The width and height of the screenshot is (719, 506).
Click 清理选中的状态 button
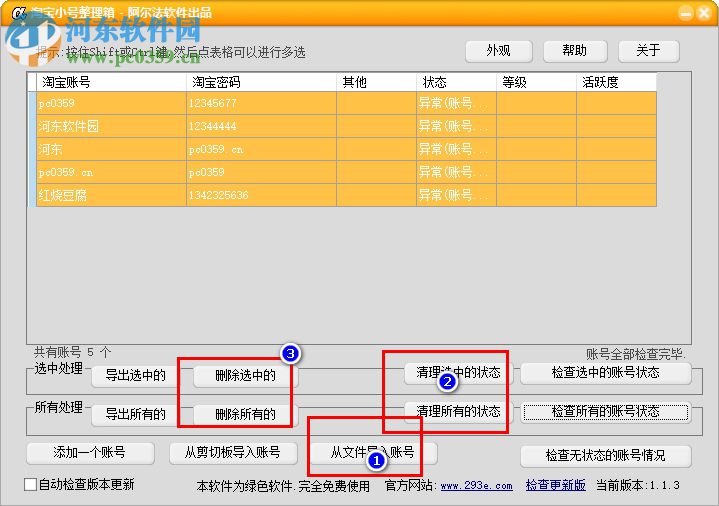tap(458, 373)
